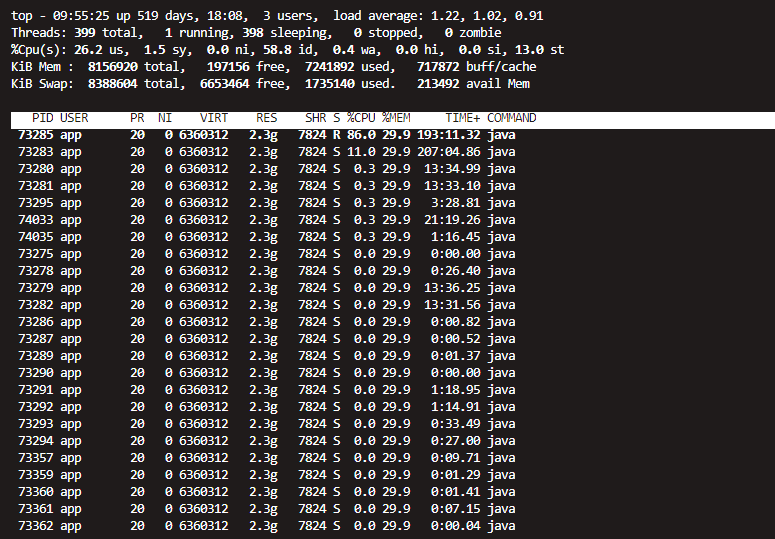Click the 213492 avail Mem value

[x=438, y=84]
